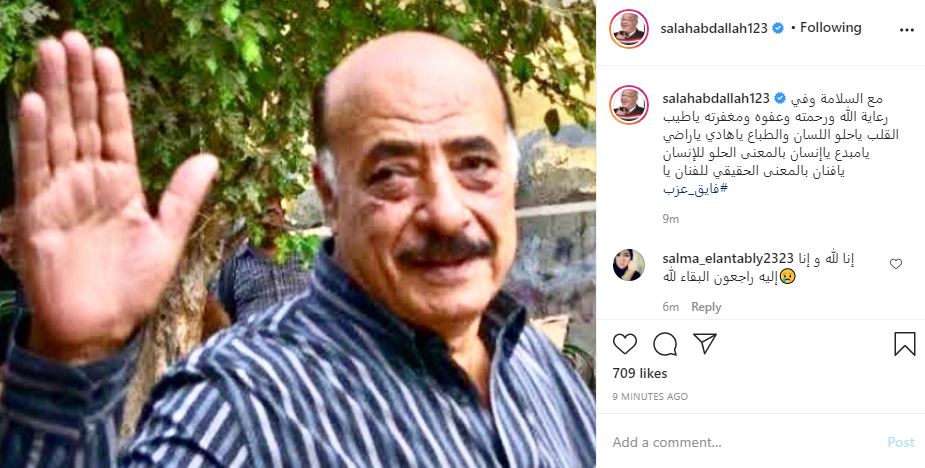Focus the Add a comment field
Screen dimensions: 925x468
pyautogui.click(x=743, y=442)
